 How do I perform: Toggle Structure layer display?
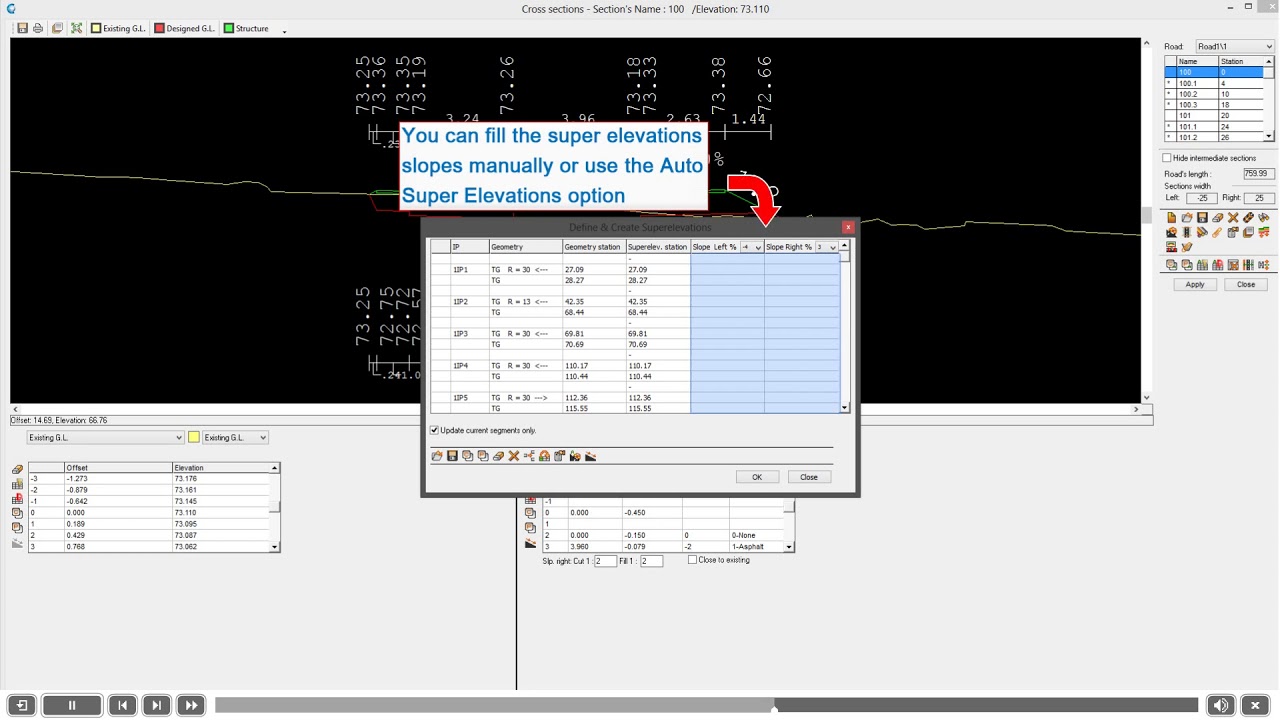pos(246,28)
